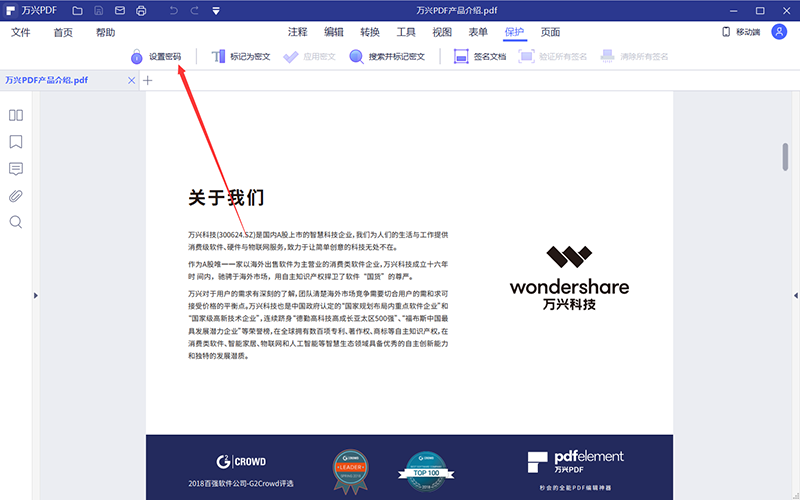
Task: Click 设置密码 set password
Action: [156, 57]
